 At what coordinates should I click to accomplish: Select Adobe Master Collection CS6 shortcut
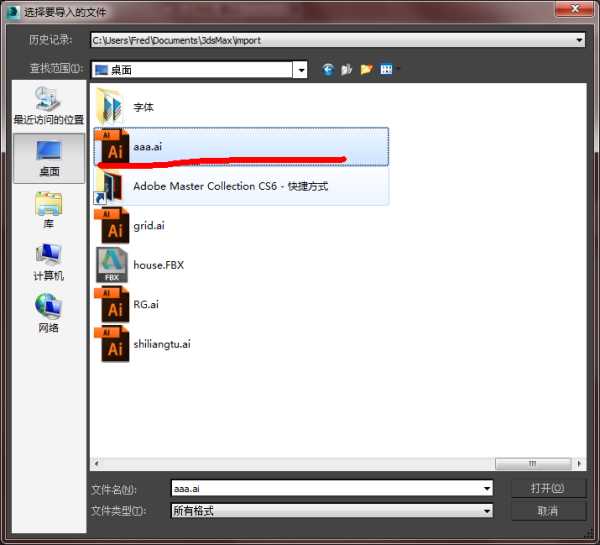(230, 186)
